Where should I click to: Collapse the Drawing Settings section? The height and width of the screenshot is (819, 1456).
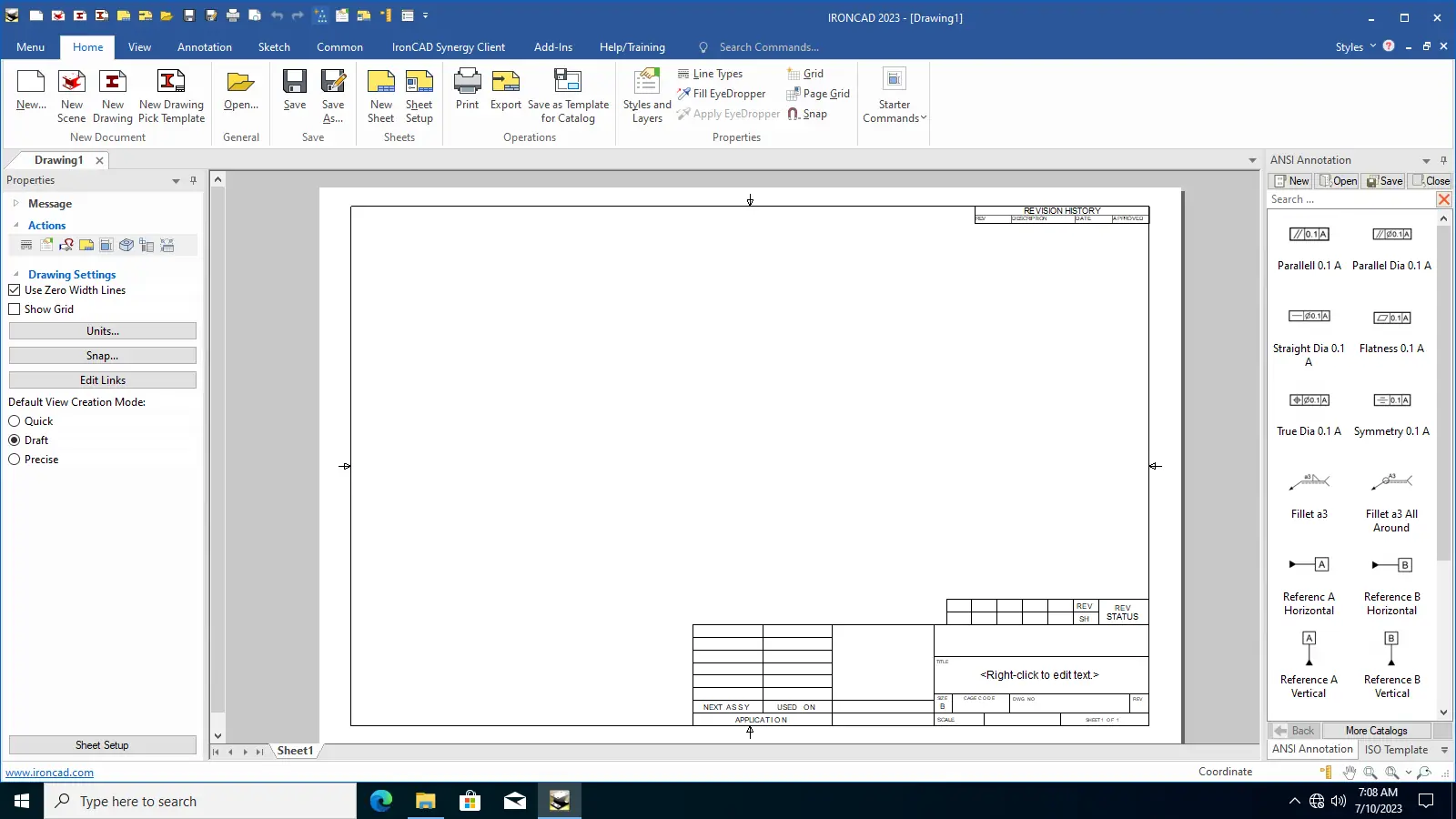[15, 274]
